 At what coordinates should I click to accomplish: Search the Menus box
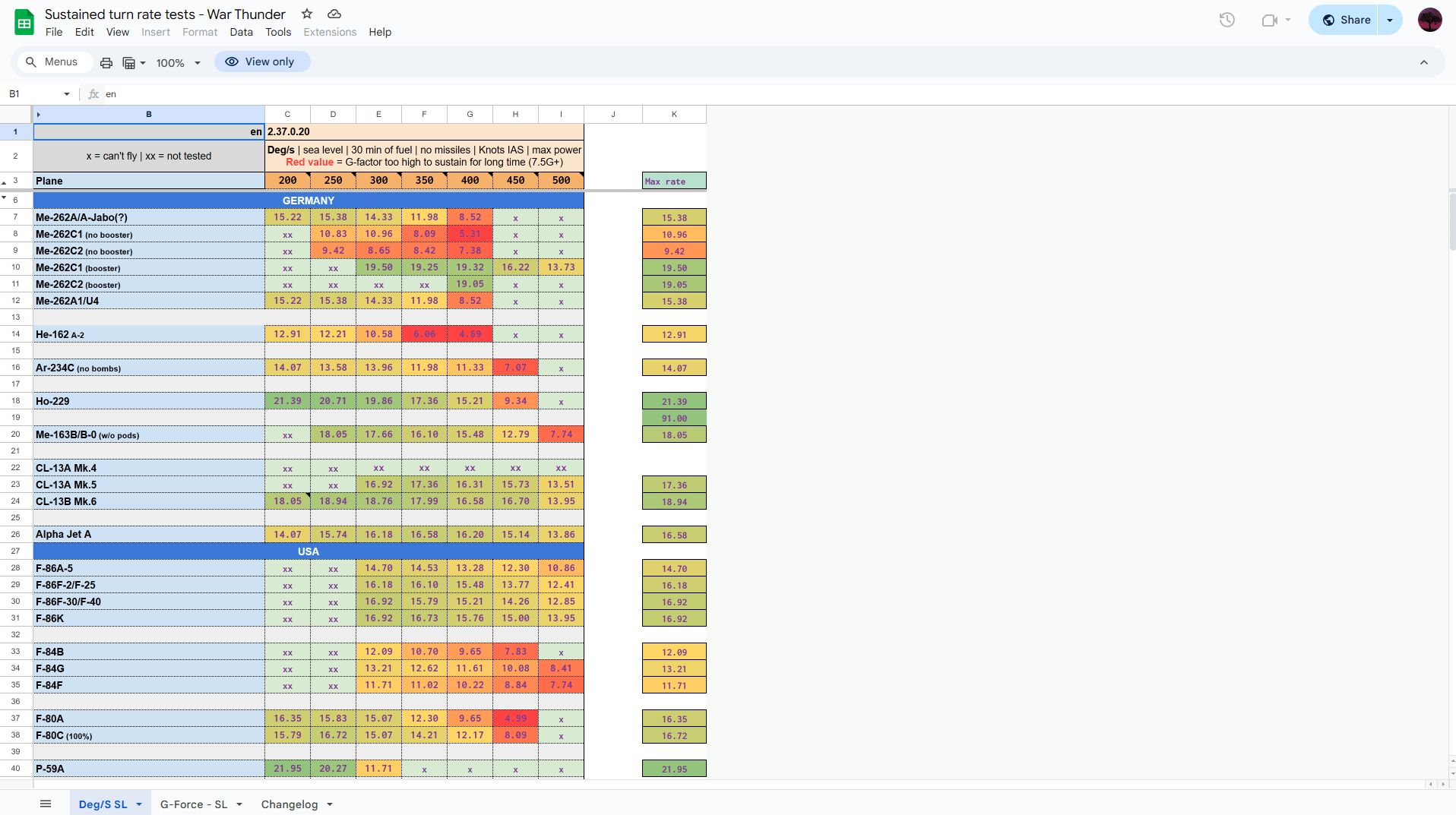pyautogui.click(x=52, y=62)
